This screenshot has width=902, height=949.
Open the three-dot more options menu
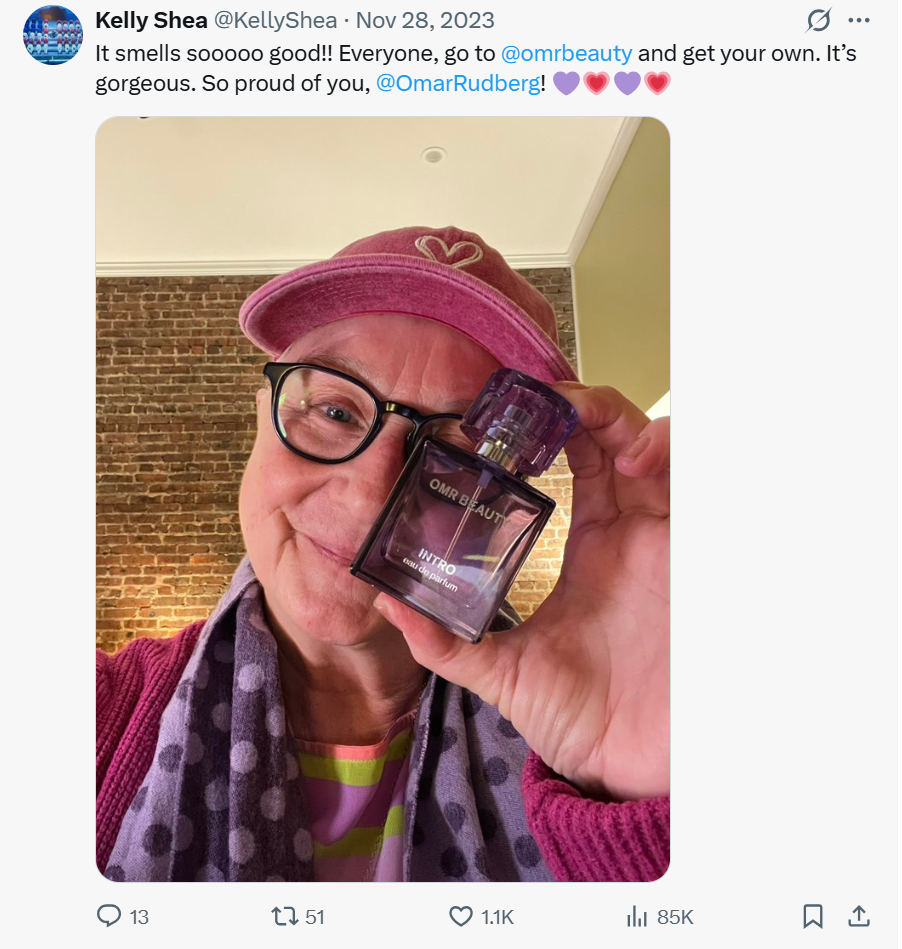(x=858, y=21)
